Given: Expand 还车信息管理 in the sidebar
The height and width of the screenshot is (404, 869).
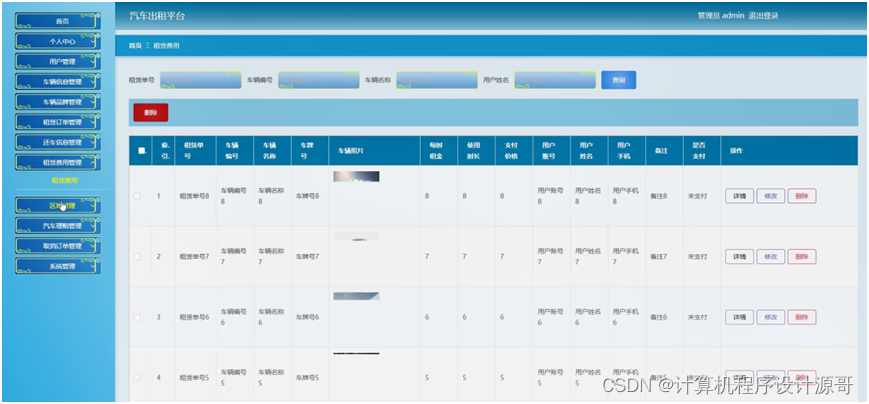Looking at the screenshot, I should click(58, 142).
